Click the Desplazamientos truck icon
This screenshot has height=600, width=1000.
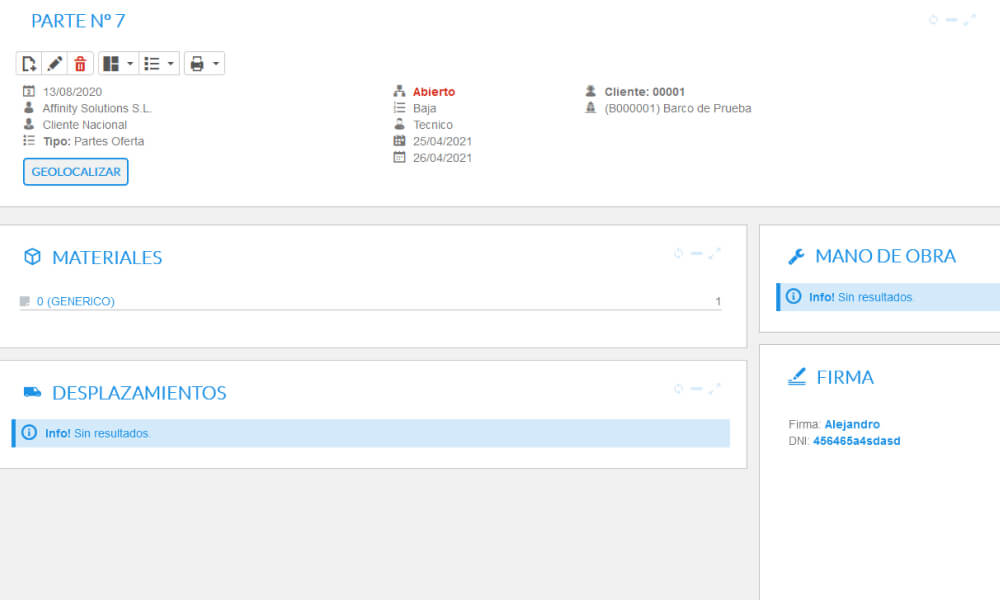point(32,392)
